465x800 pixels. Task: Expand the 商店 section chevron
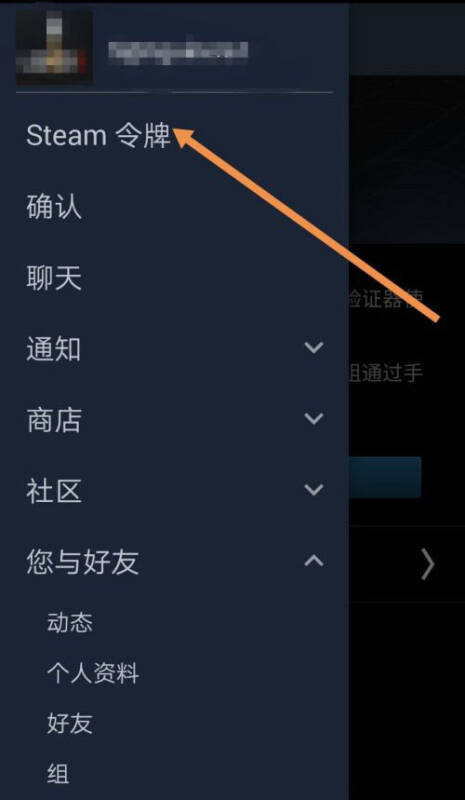coord(314,419)
